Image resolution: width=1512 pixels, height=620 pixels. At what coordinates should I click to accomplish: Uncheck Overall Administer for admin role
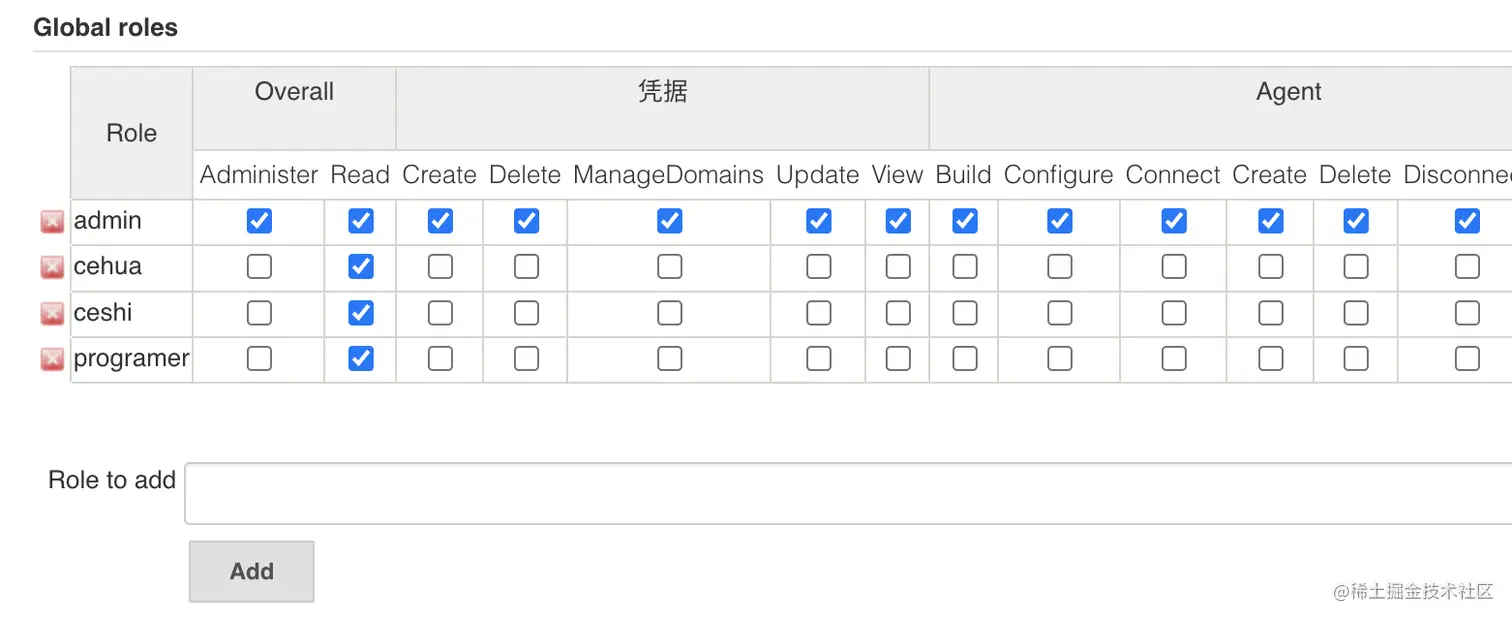pyautogui.click(x=259, y=221)
